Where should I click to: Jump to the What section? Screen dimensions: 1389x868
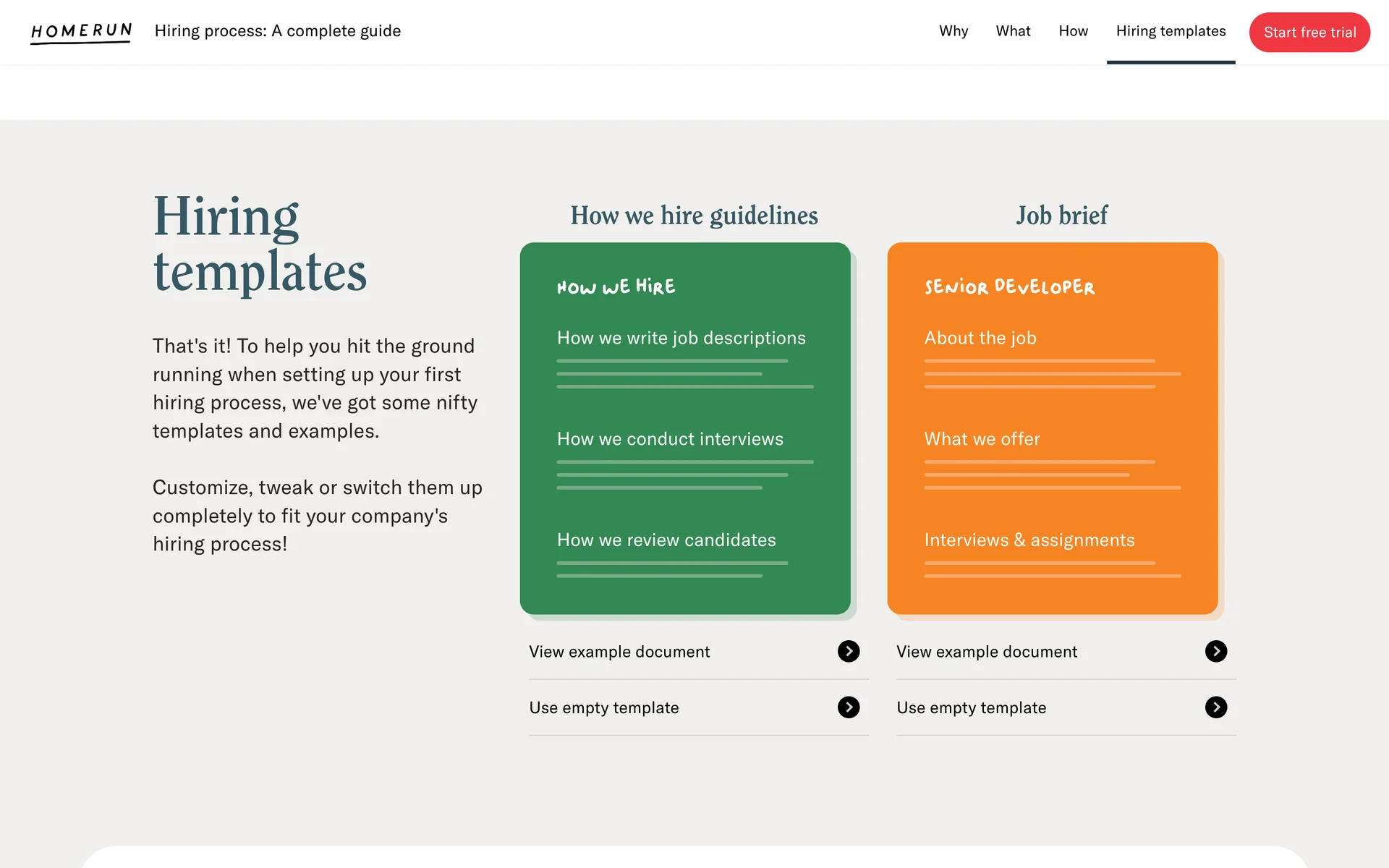click(x=1013, y=31)
